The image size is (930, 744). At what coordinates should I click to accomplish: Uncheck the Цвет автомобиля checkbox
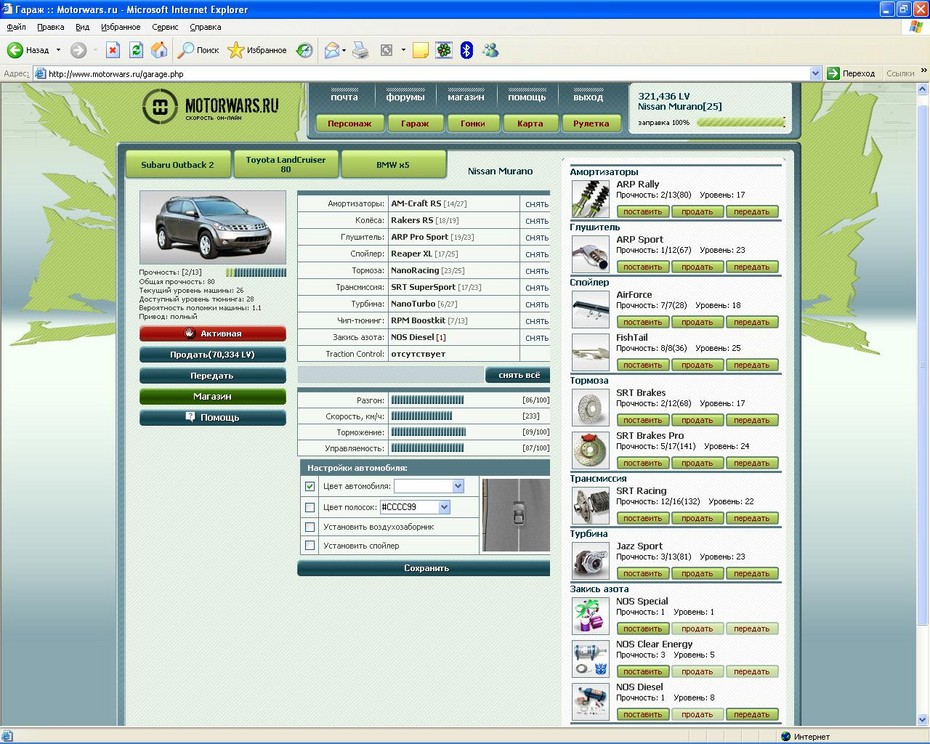pyautogui.click(x=310, y=486)
